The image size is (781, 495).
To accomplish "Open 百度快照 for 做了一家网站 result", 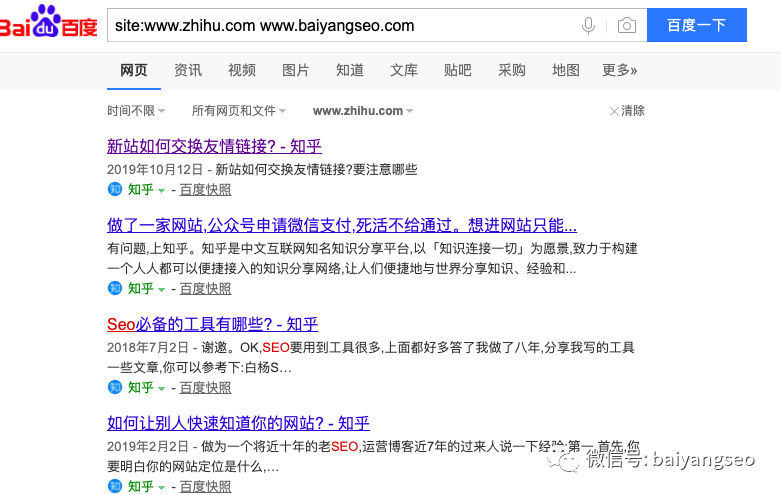I will coord(205,288).
